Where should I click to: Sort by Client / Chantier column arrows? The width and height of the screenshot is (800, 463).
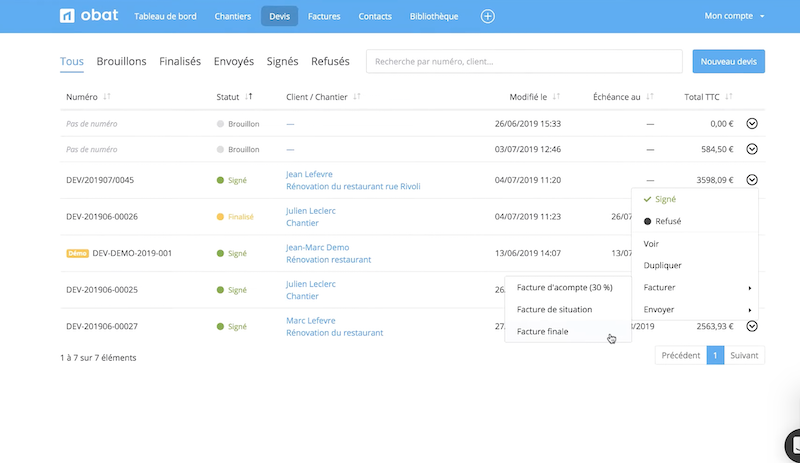(357, 96)
